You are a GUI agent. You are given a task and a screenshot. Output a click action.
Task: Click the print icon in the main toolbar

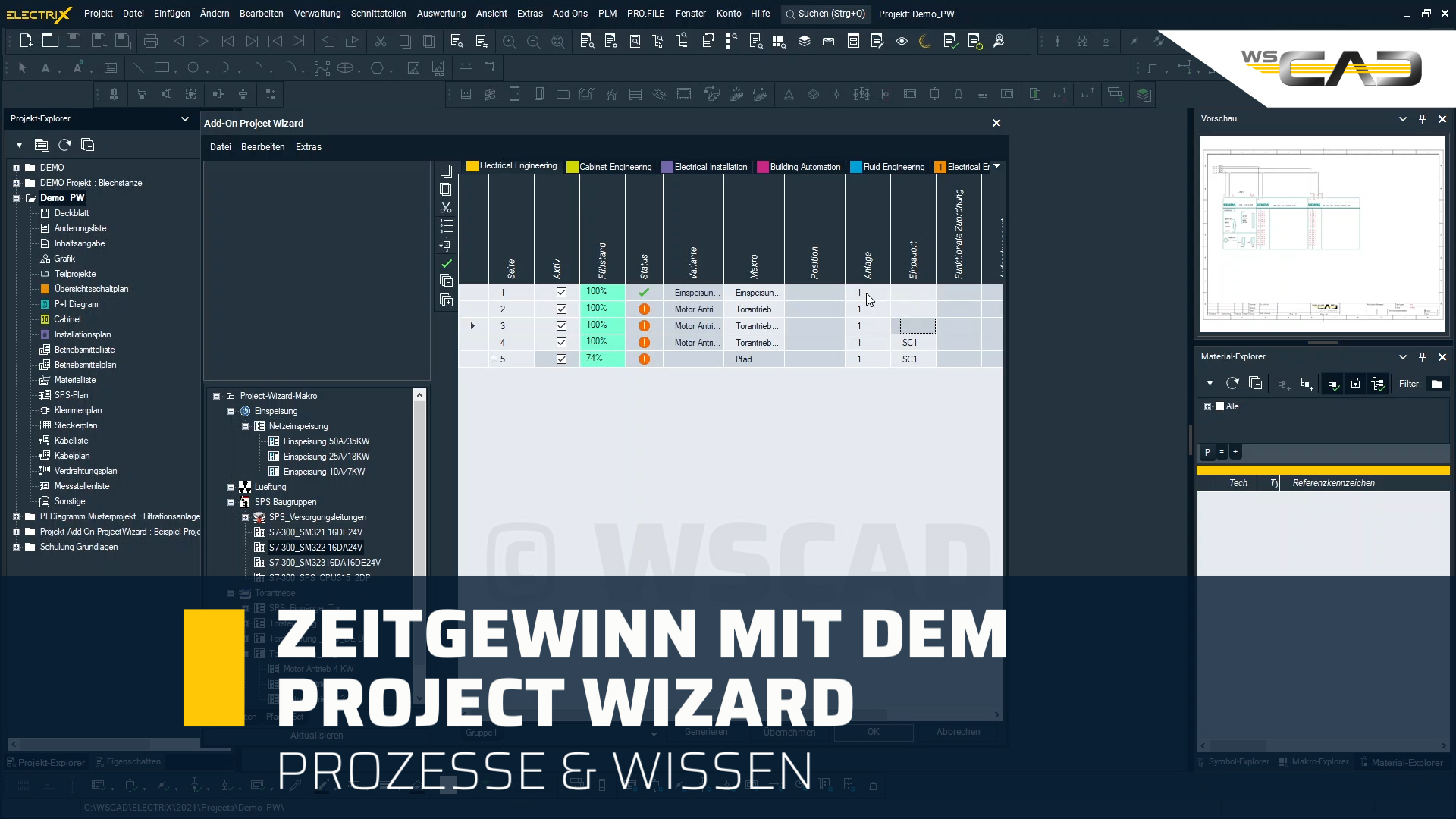click(x=150, y=41)
